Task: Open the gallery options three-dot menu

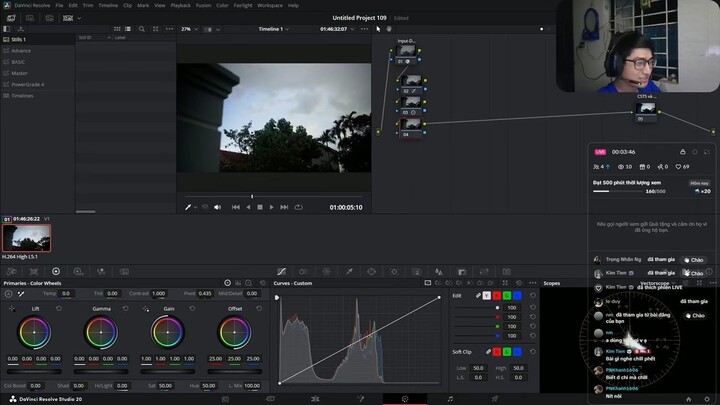Action: tap(169, 29)
